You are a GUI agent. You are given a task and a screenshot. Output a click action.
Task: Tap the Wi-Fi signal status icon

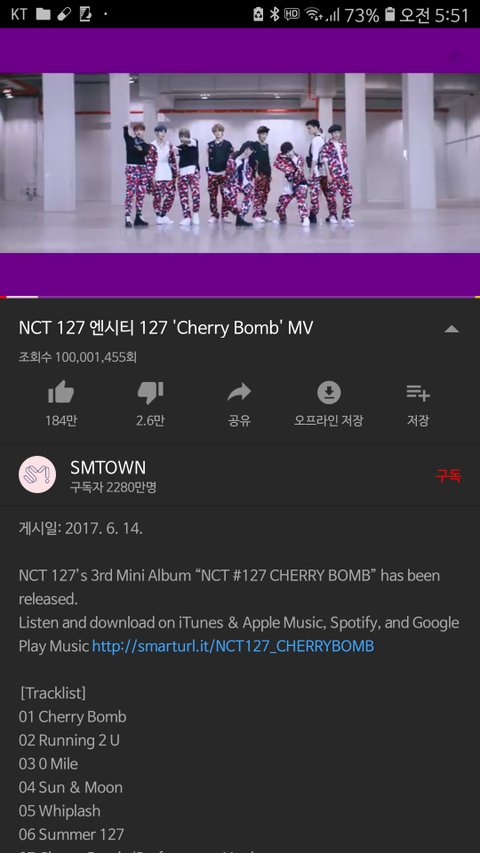(x=313, y=14)
